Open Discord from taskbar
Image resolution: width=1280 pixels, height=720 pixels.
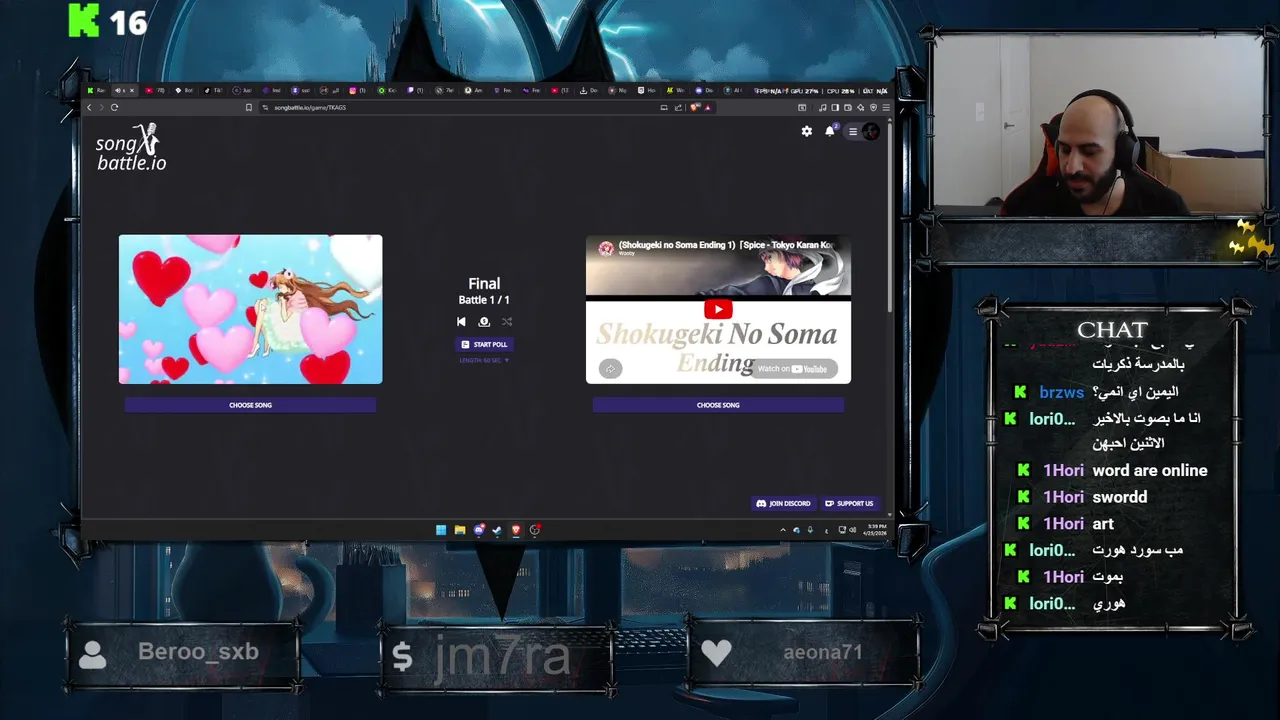click(x=479, y=530)
